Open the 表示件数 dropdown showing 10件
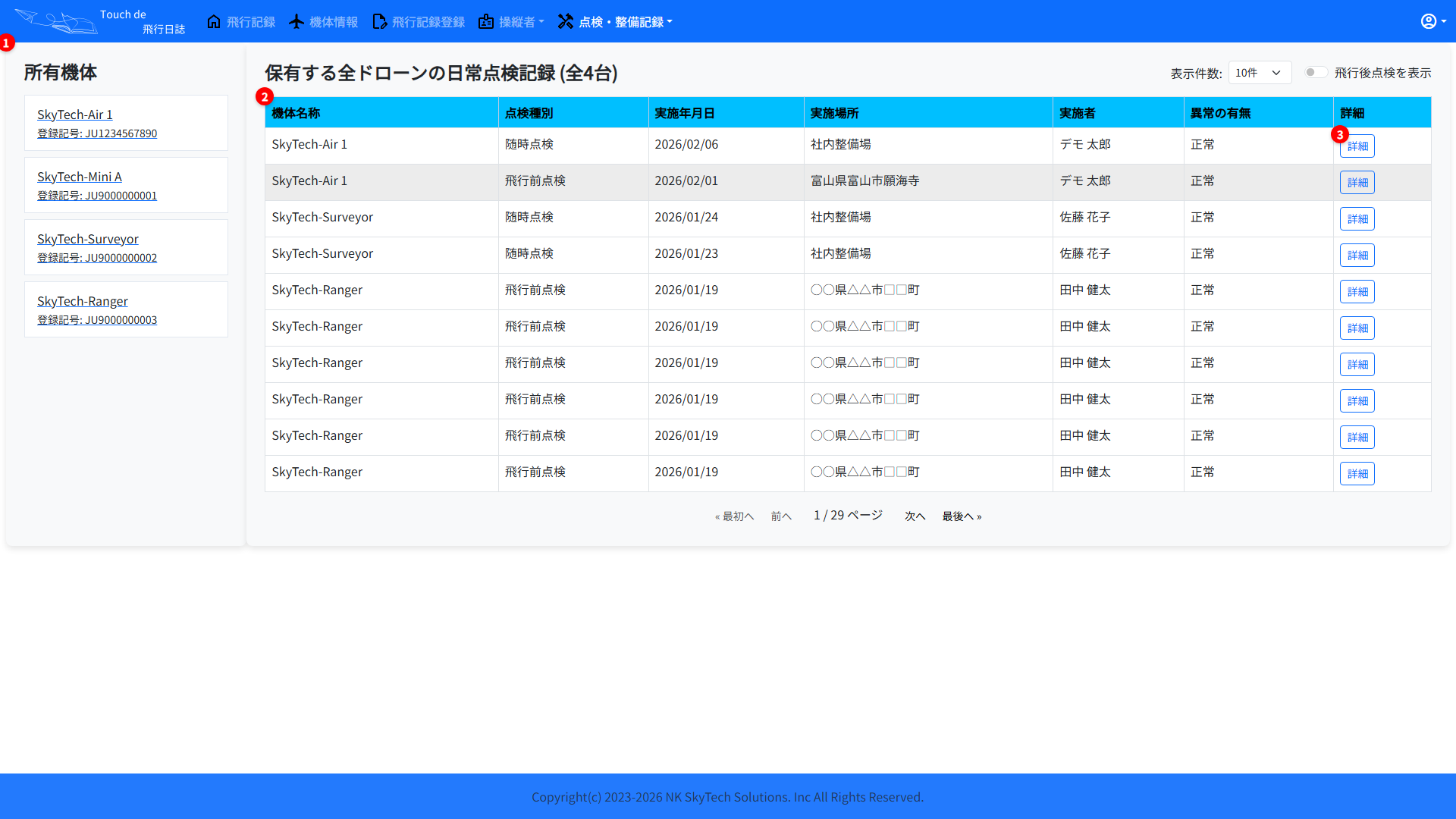 [x=1259, y=73]
